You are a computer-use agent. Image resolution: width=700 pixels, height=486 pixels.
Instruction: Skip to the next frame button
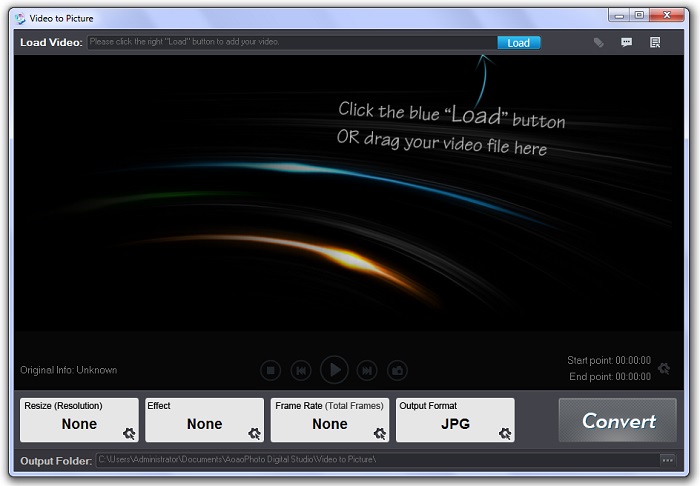367,370
